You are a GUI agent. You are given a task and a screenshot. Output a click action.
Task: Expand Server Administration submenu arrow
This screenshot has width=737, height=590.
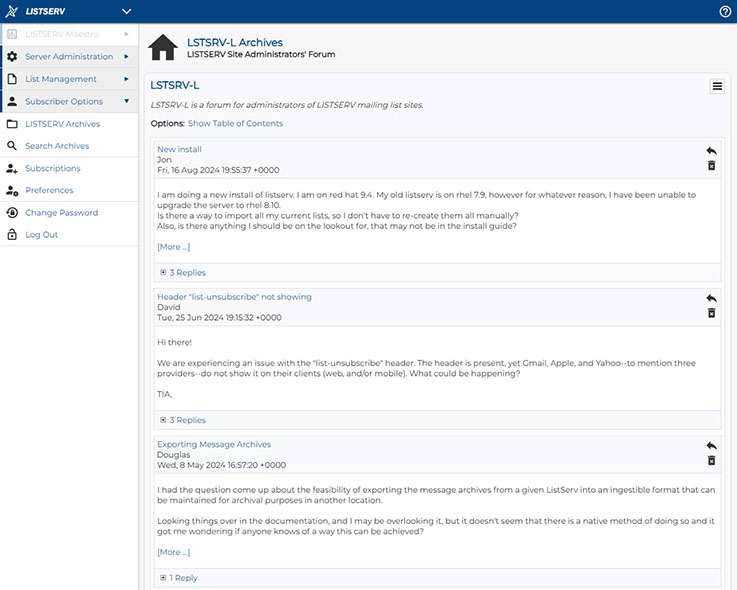point(126,56)
